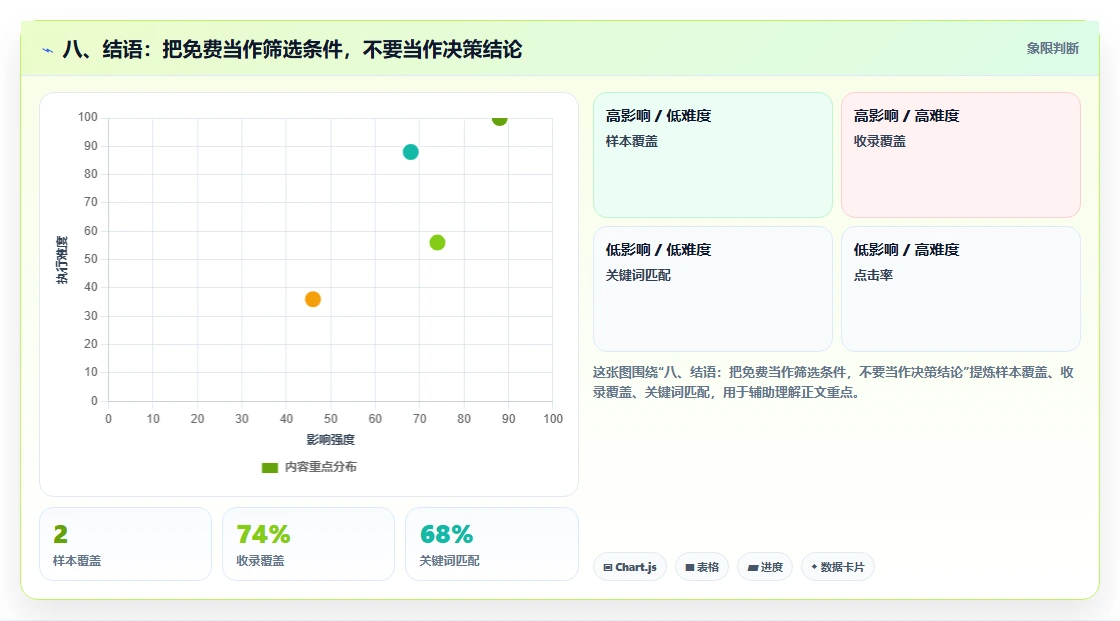The image size is (1120, 621).
Task: Click the 象限判断 label in header
Action: click(x=1052, y=49)
